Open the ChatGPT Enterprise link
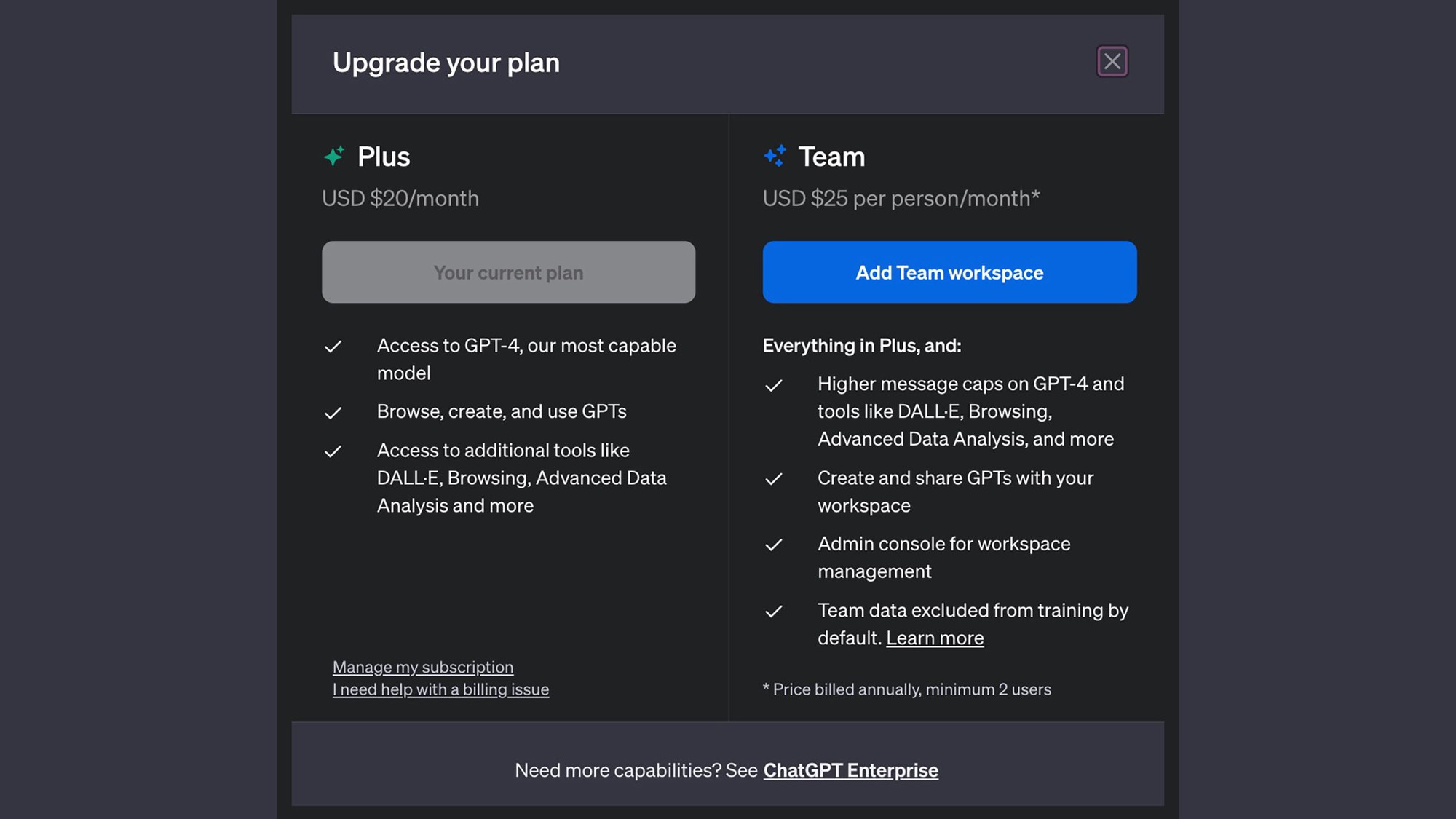 coord(850,770)
